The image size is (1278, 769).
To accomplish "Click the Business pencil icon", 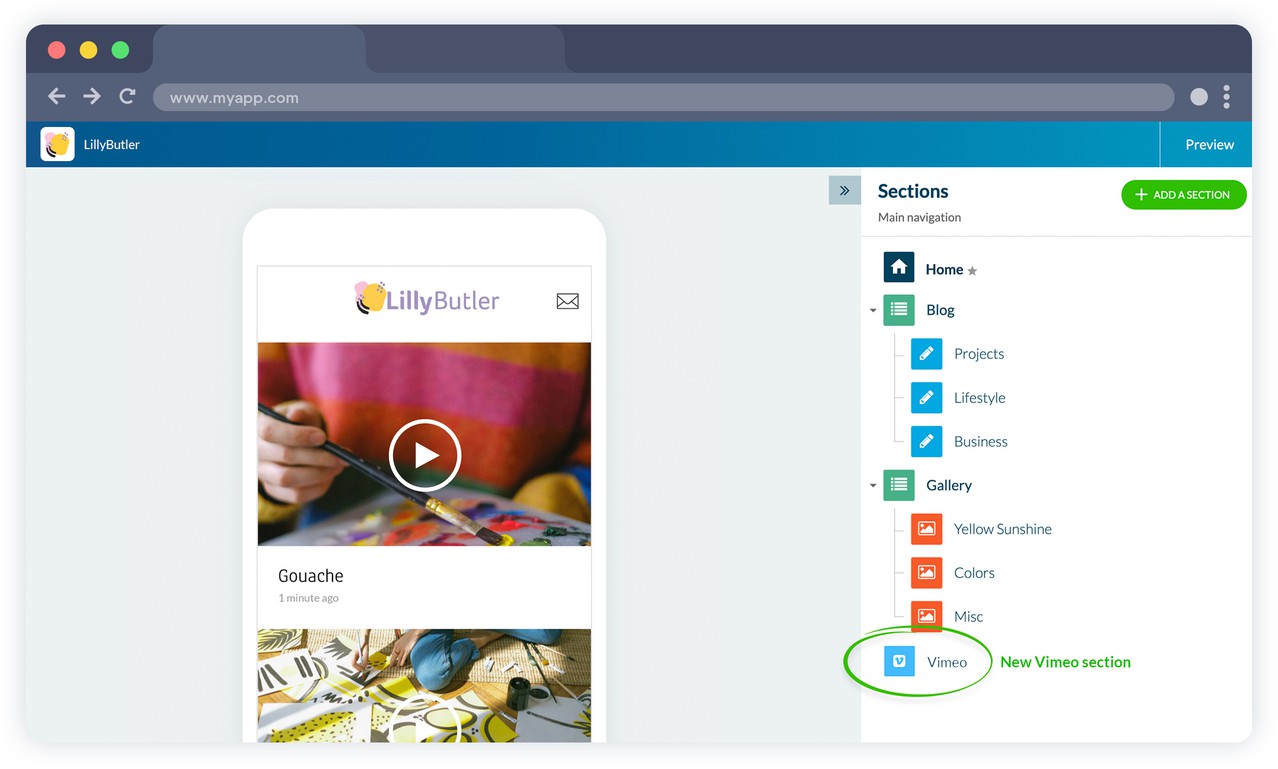I will 927,441.
